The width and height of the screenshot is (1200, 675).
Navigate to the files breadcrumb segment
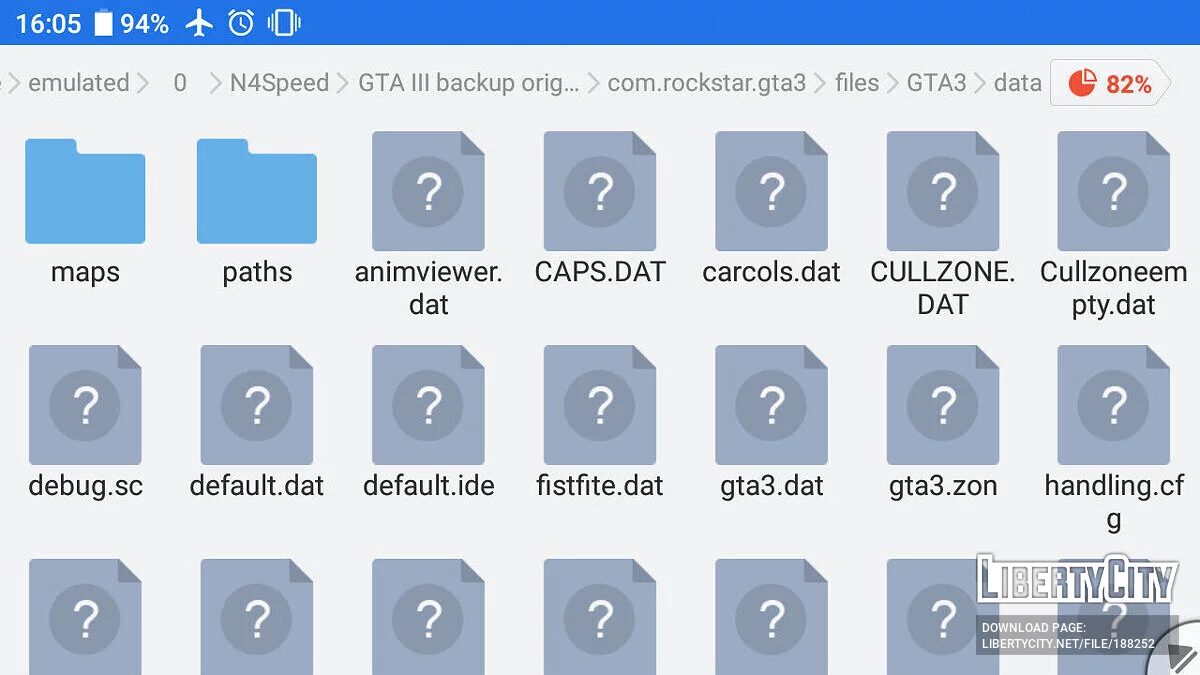point(857,83)
